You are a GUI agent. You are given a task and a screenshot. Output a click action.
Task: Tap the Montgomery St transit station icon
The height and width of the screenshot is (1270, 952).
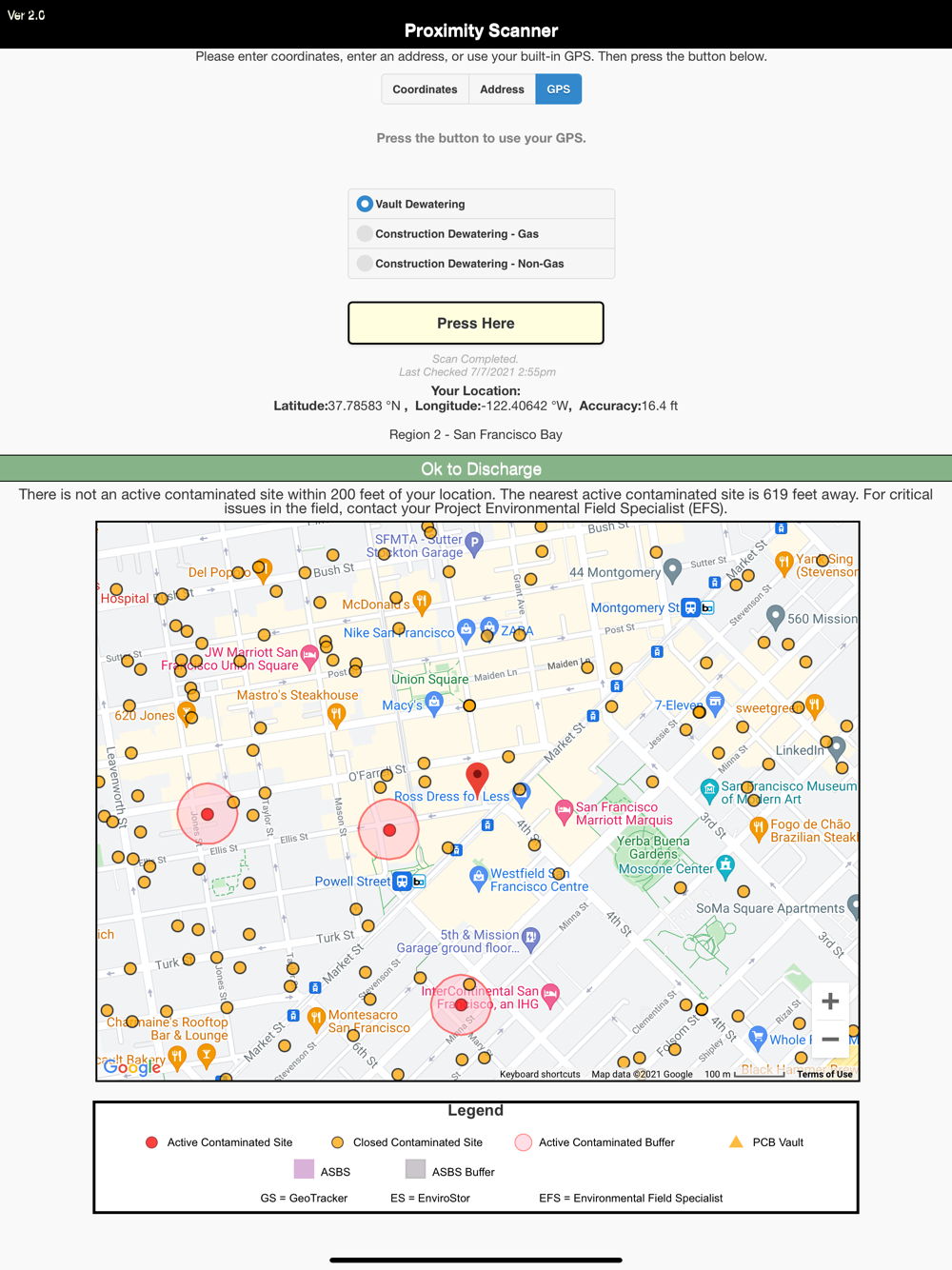point(691,607)
